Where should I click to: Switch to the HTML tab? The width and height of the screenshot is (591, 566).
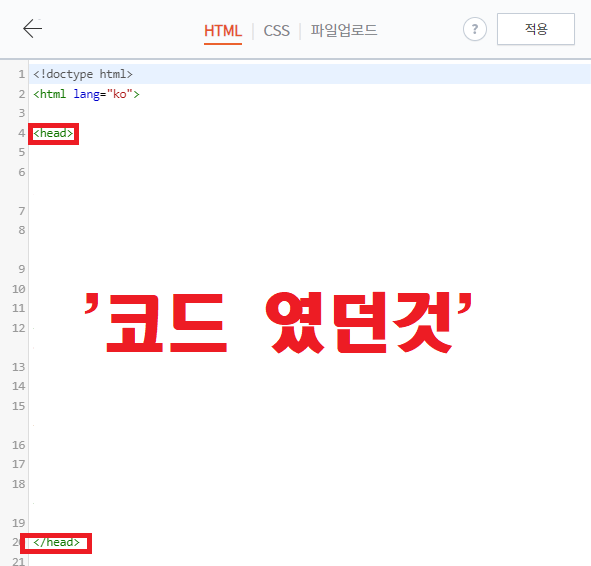click(223, 31)
